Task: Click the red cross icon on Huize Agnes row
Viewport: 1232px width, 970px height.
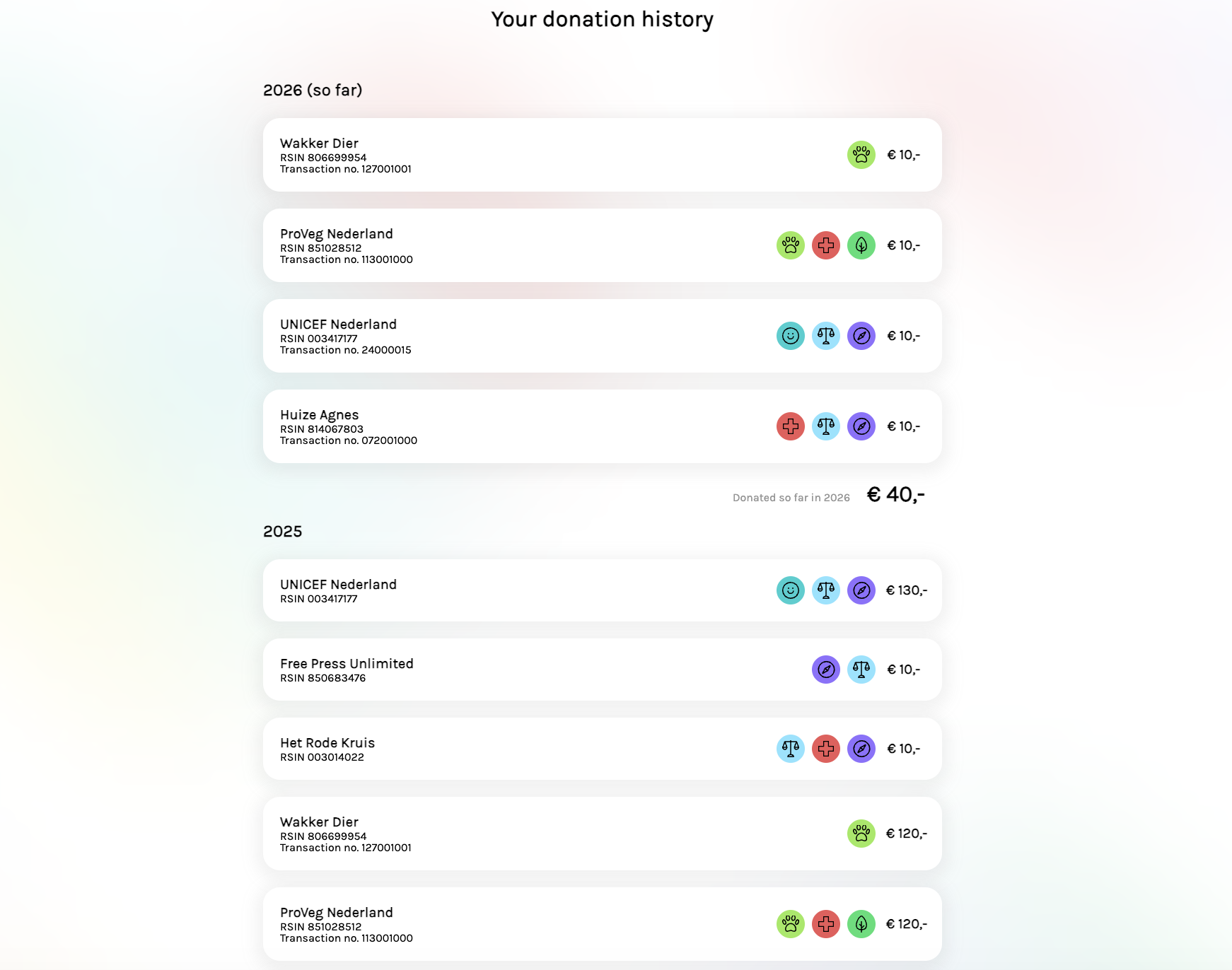Action: pyautogui.click(x=790, y=426)
